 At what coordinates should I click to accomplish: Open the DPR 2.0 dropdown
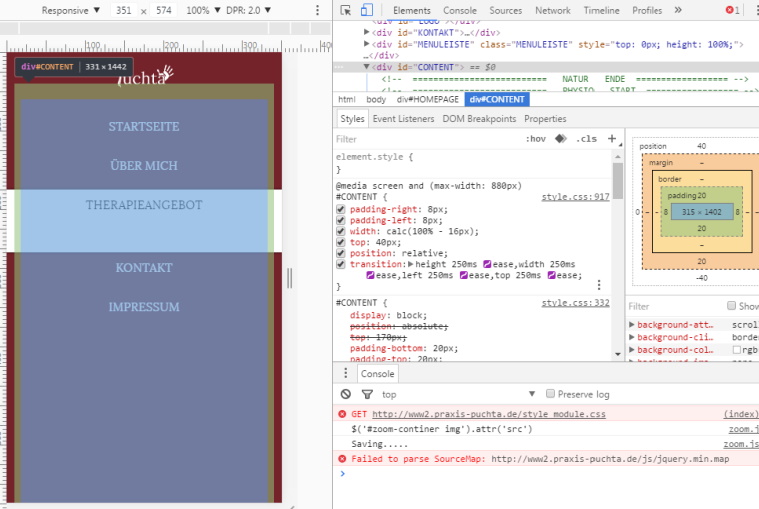[x=249, y=10]
